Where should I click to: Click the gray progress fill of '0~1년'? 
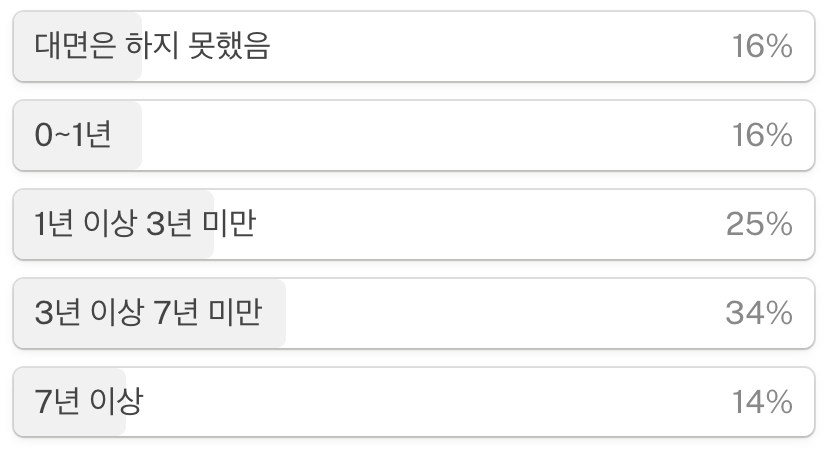pos(78,135)
